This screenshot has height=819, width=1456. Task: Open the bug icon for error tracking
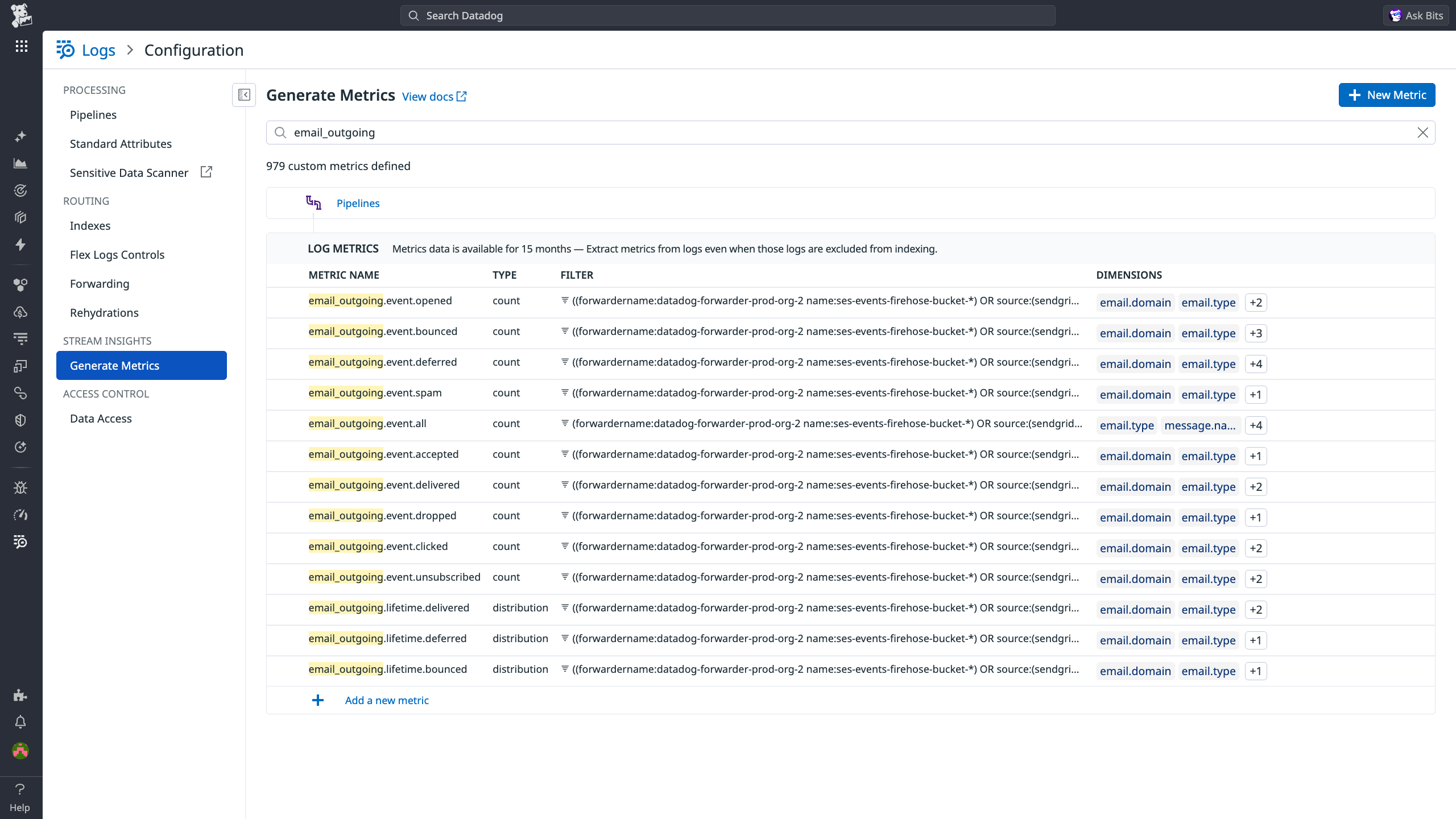click(20, 487)
